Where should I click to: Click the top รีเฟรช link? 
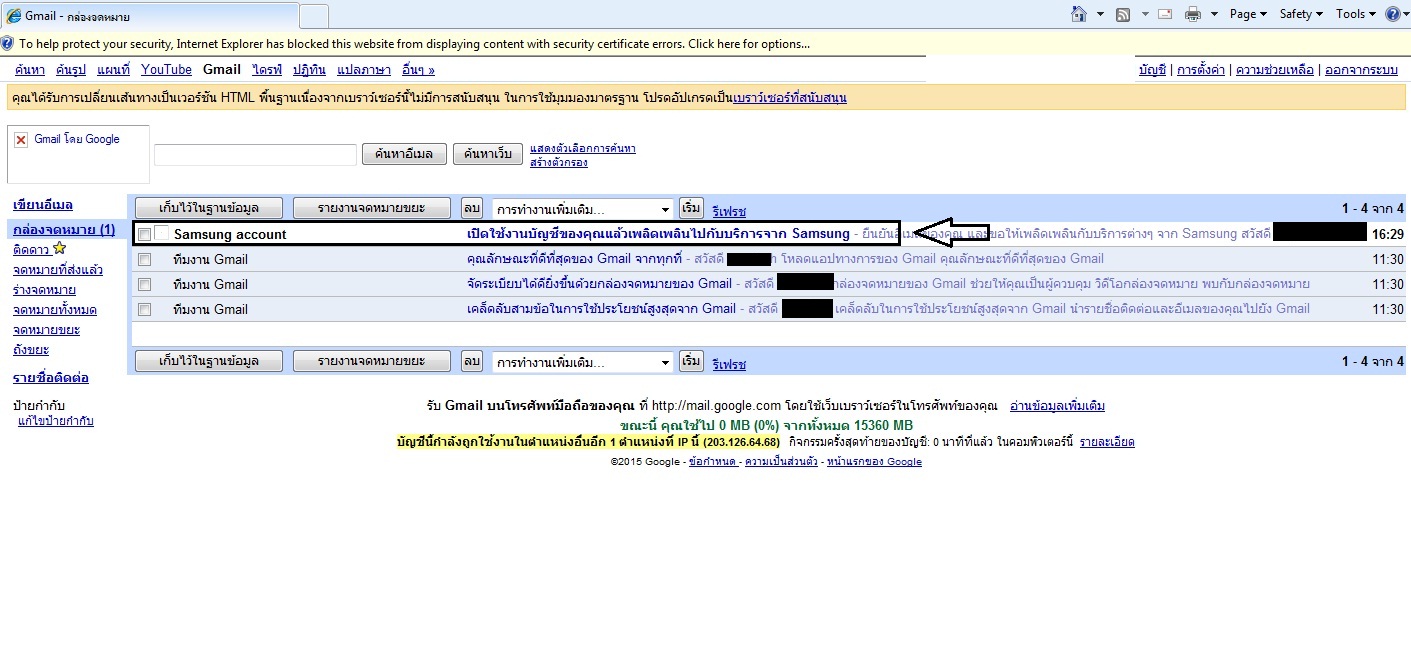[x=729, y=212]
